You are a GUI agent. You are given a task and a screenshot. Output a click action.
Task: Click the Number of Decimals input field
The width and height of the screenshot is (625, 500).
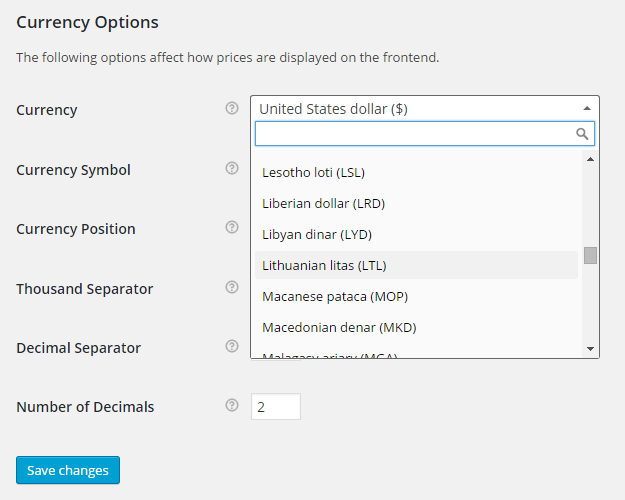coord(275,407)
